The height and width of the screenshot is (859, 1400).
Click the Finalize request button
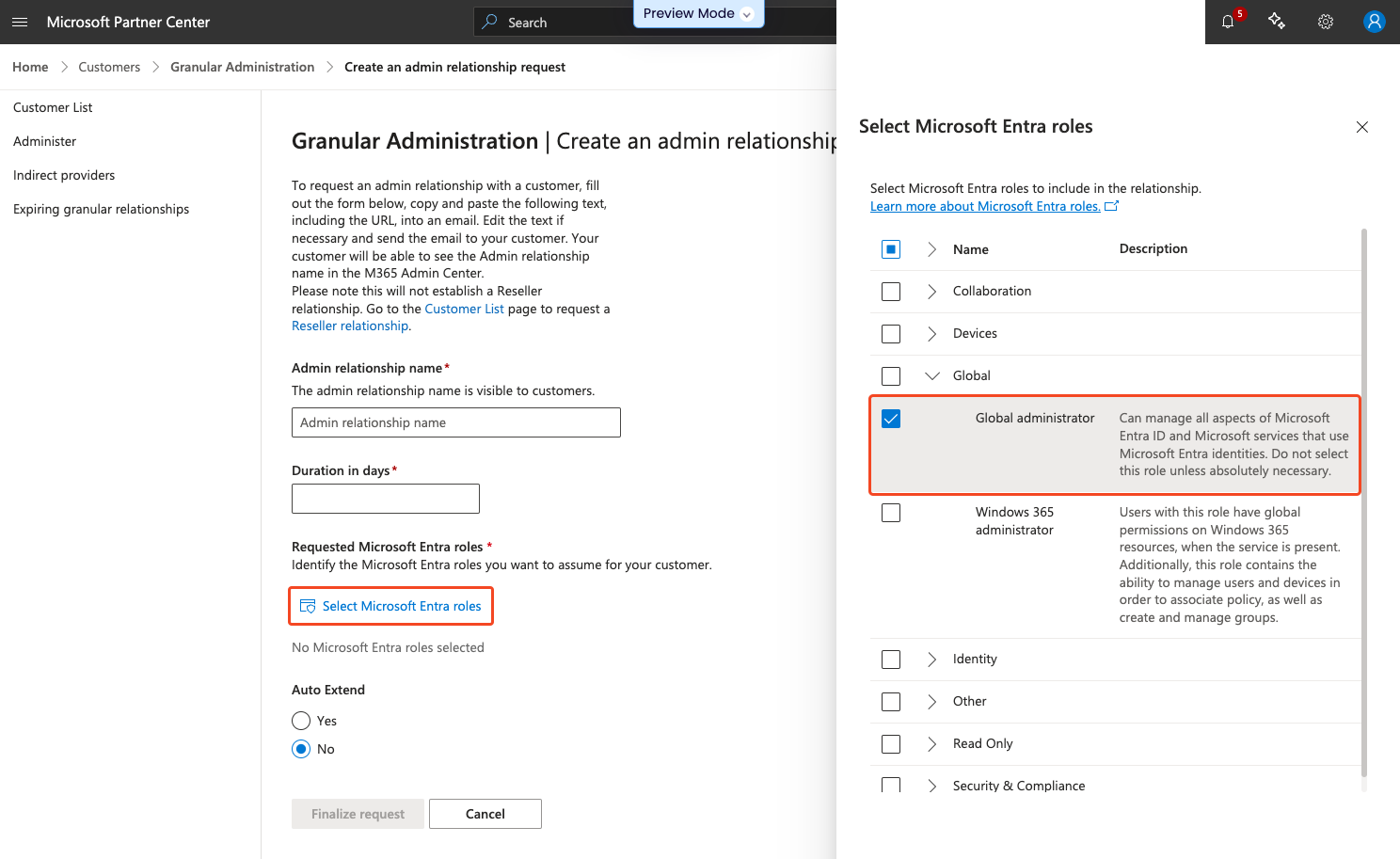(x=358, y=814)
